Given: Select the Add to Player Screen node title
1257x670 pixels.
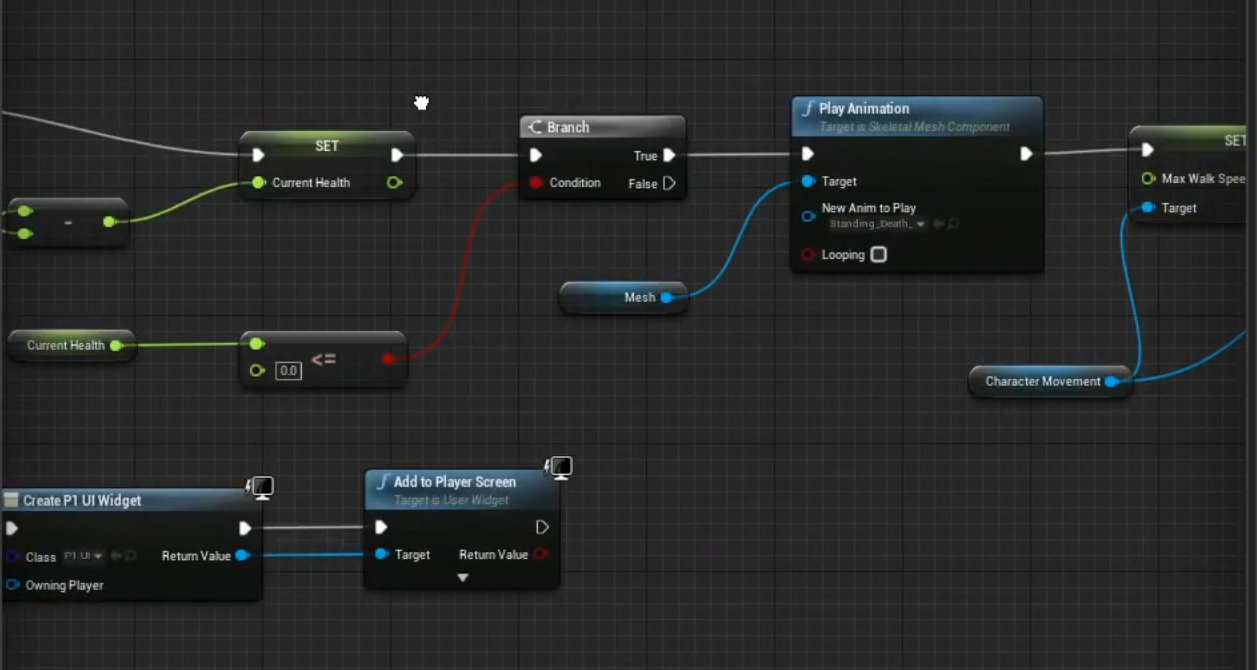Looking at the screenshot, I should click(x=455, y=481).
